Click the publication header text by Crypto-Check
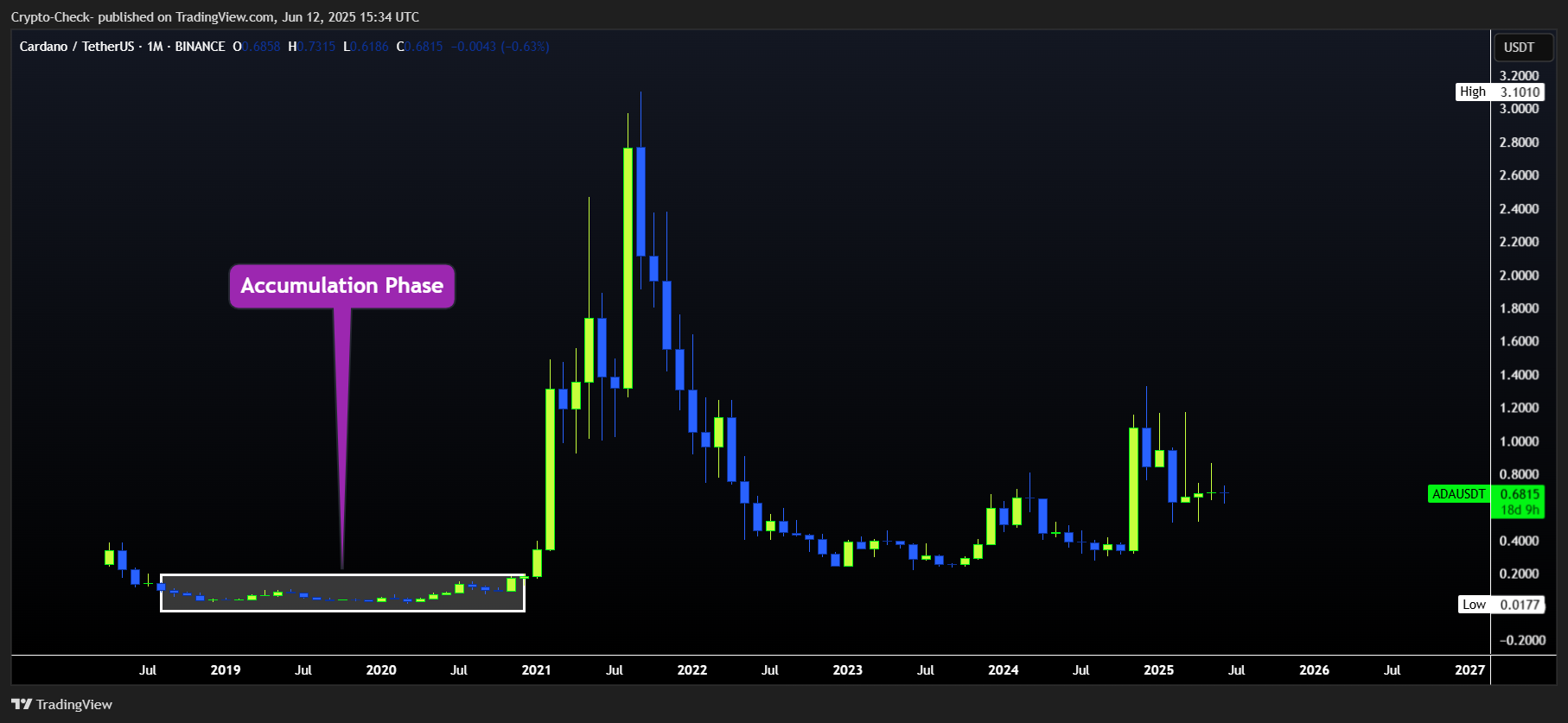The width and height of the screenshot is (1568, 723). click(x=215, y=17)
